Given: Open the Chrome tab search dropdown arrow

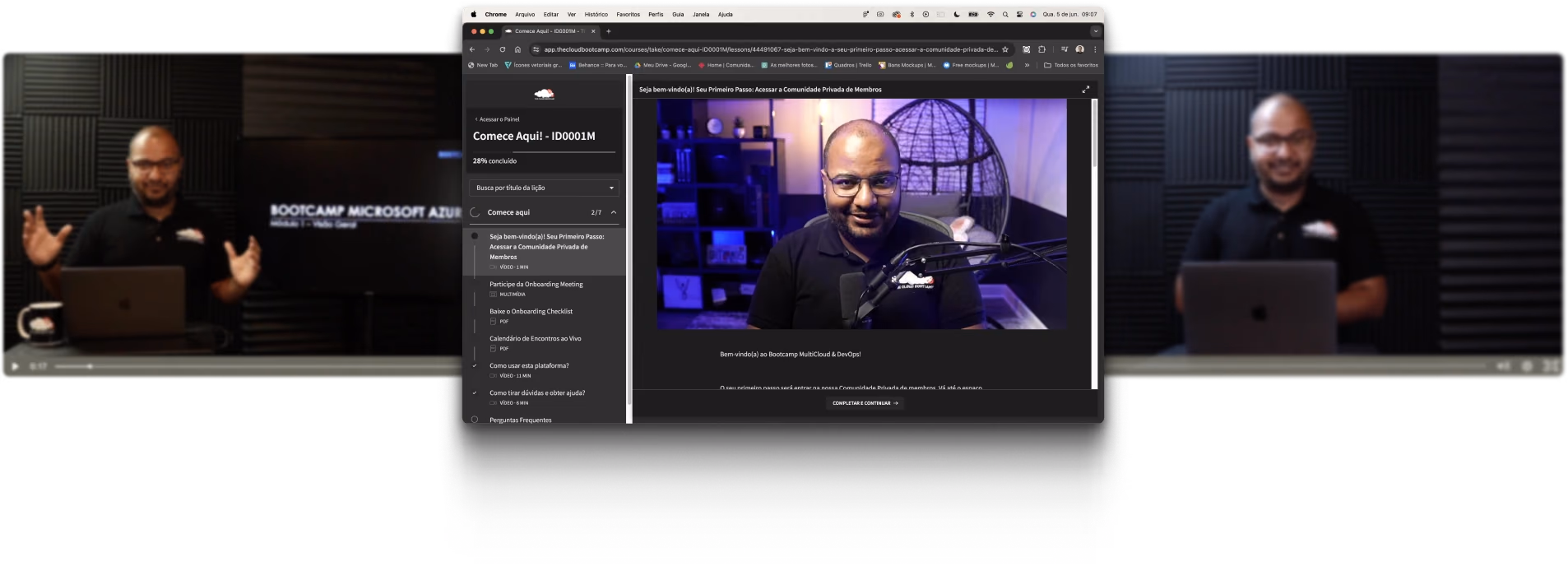Looking at the screenshot, I should [1095, 31].
